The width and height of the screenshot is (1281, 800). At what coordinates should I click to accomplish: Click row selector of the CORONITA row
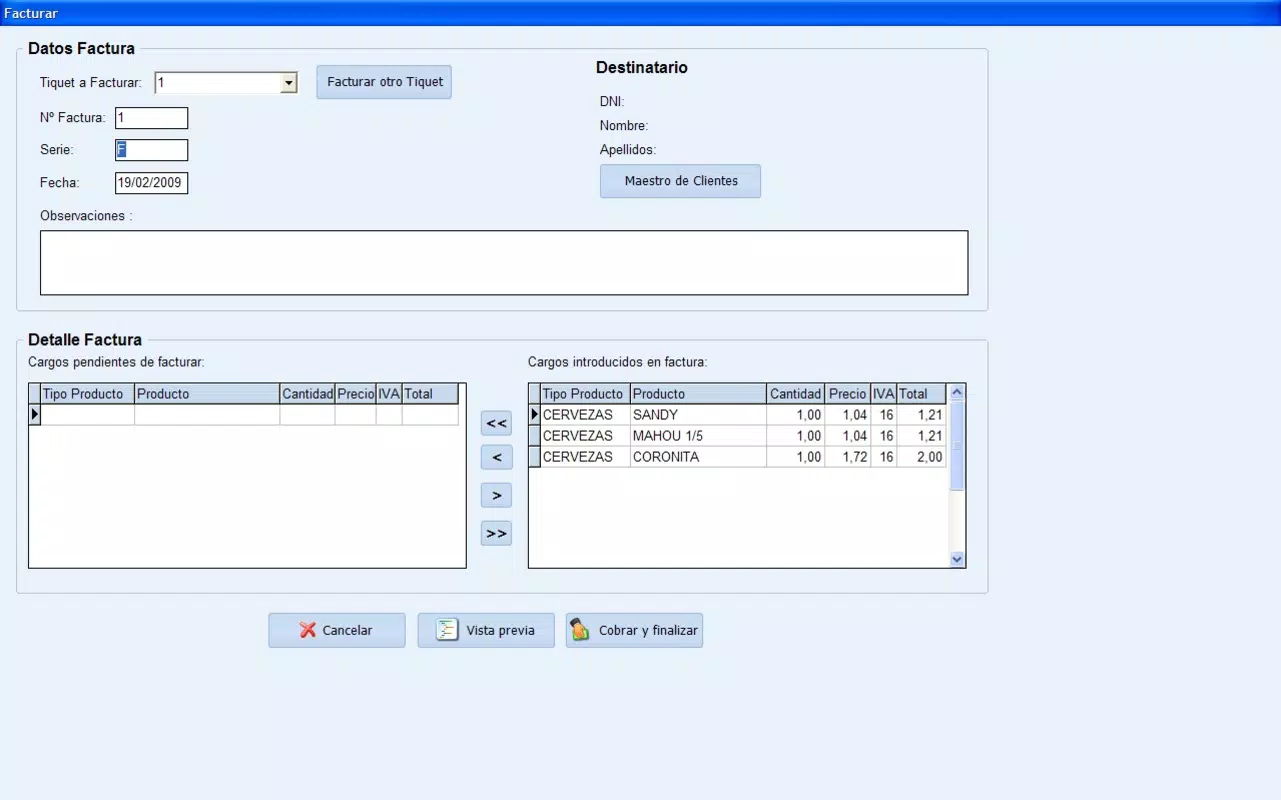click(534, 457)
